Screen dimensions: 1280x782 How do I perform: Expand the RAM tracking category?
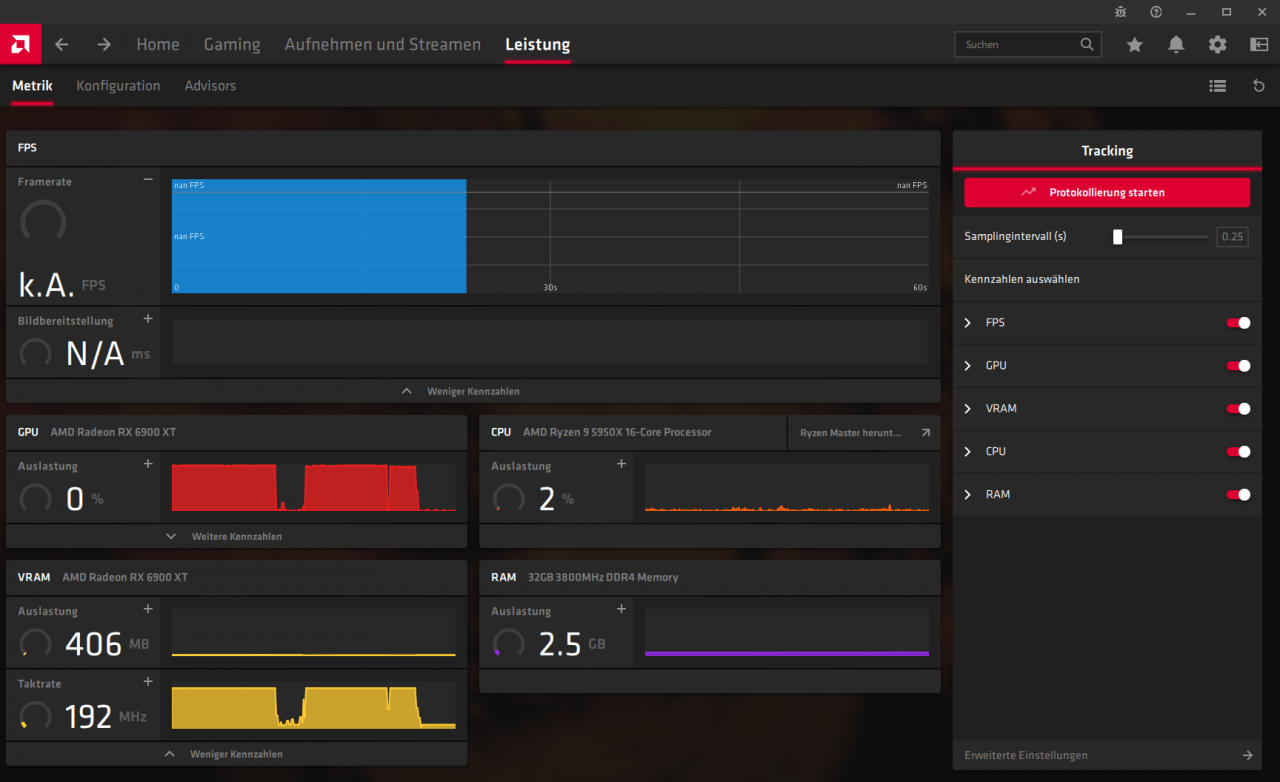pos(968,495)
